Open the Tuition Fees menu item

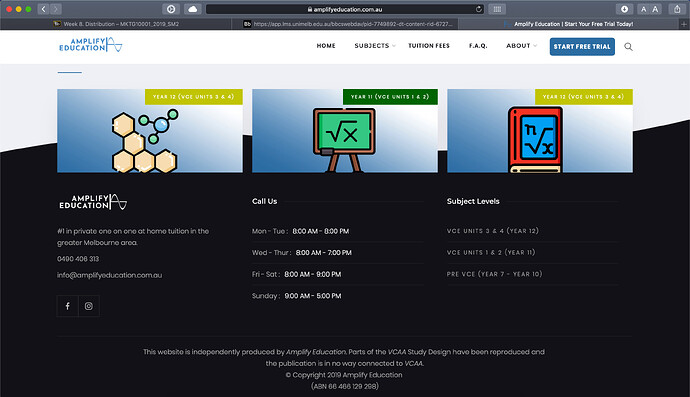[429, 46]
